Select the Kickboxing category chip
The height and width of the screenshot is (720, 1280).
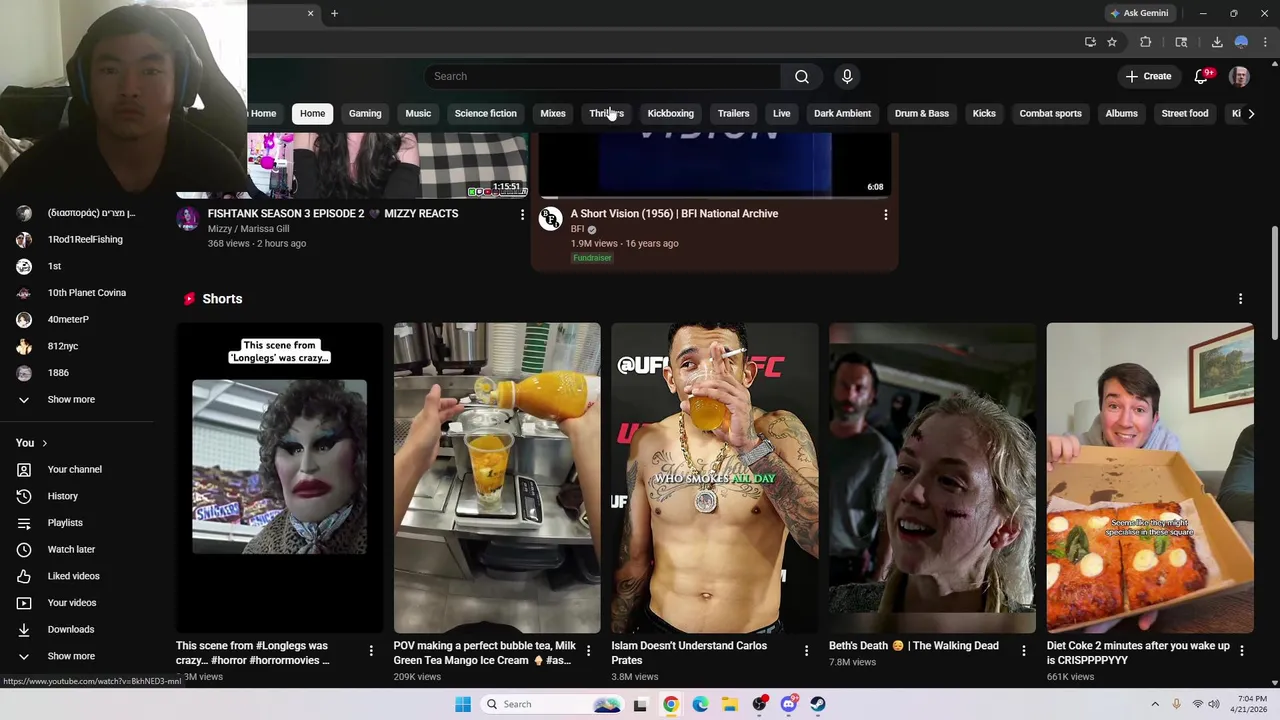click(x=670, y=113)
